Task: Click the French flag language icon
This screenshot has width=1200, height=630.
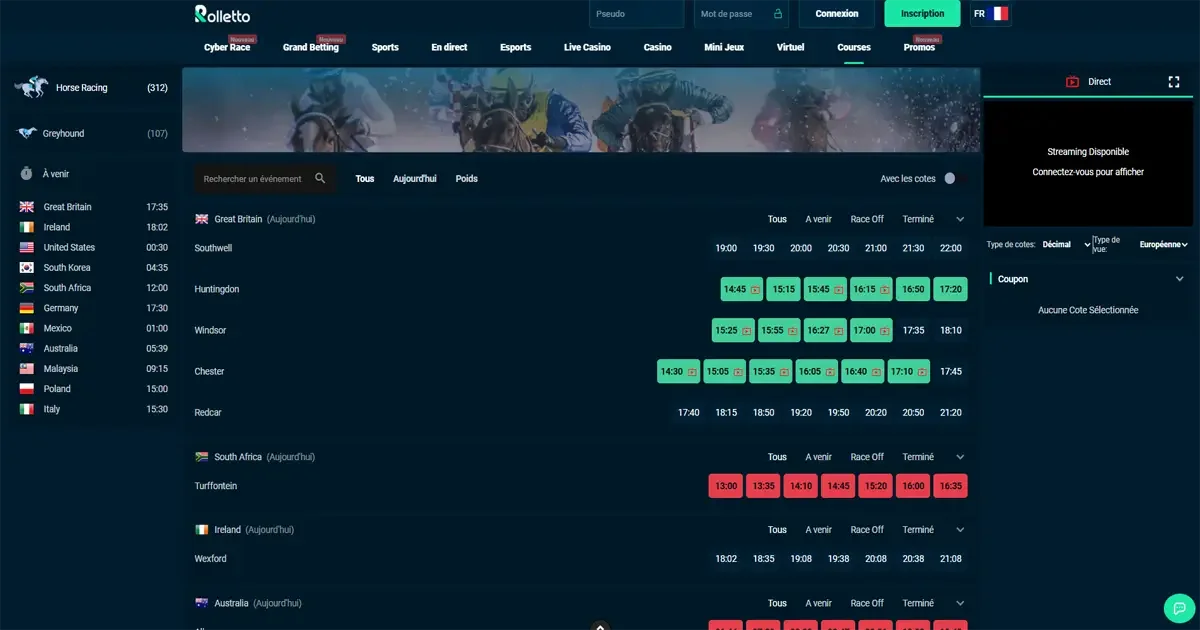Action: click(x=999, y=14)
